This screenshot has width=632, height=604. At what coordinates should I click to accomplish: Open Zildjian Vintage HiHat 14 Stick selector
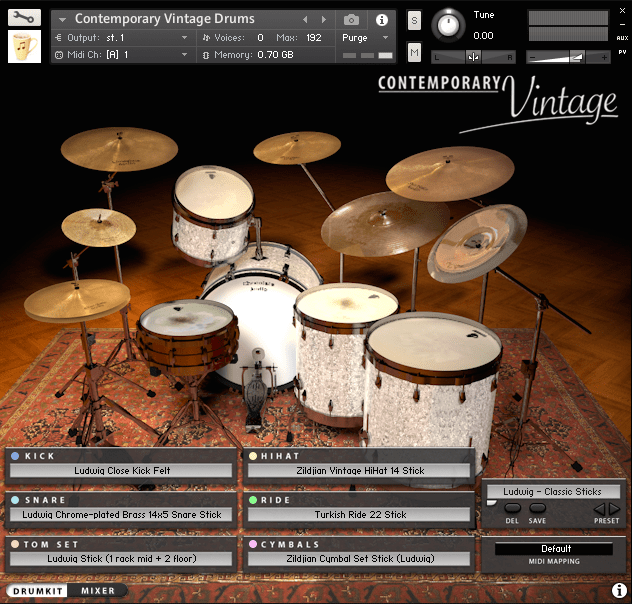coord(359,470)
